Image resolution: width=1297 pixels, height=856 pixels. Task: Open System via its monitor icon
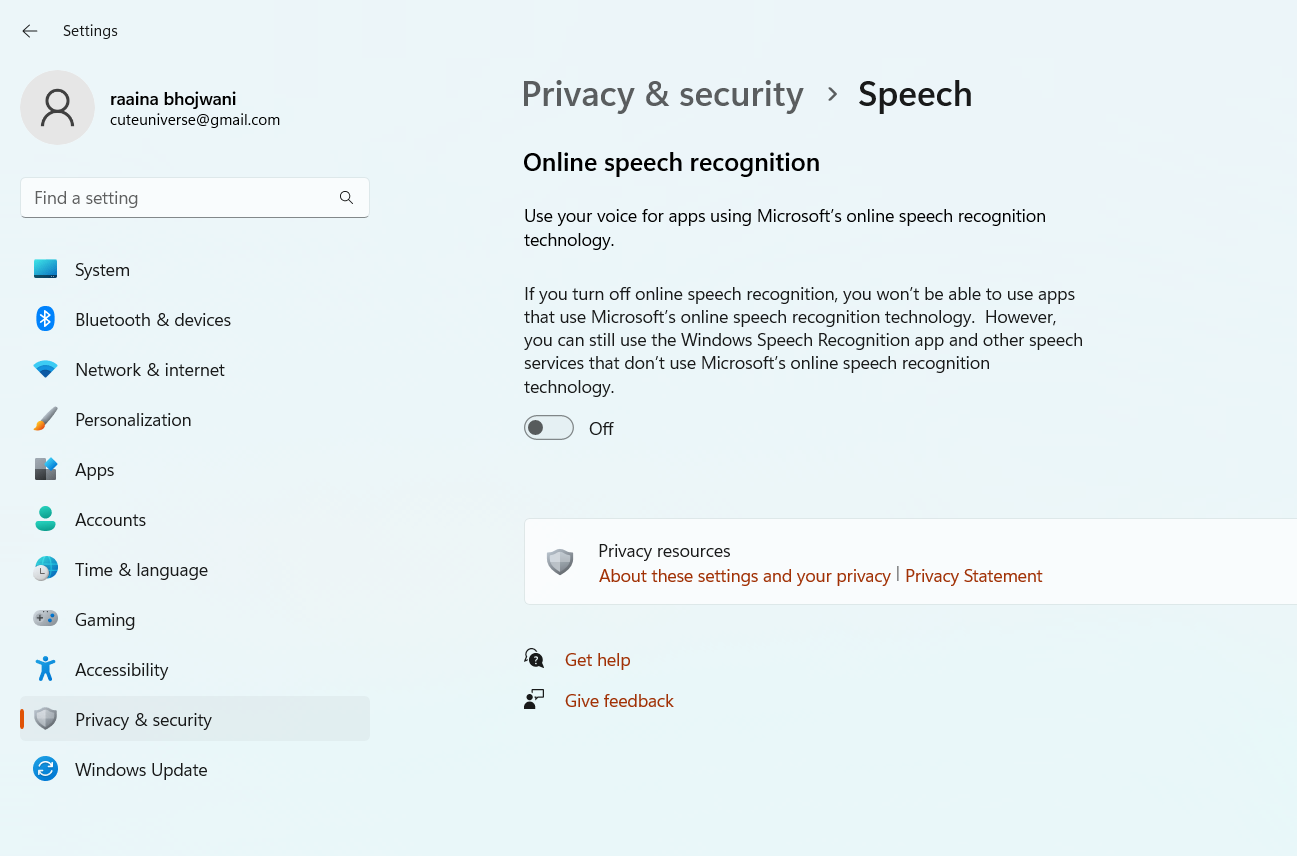tap(45, 270)
